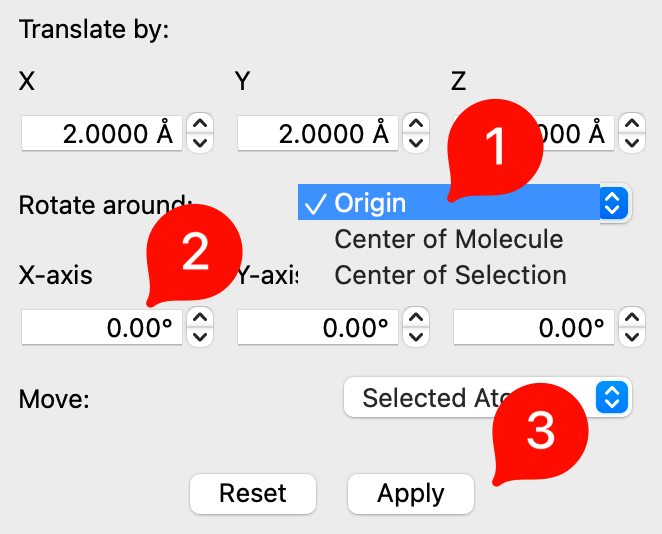
Task: Increase the X-axis rotation angle stepper
Action: [x=200, y=318]
